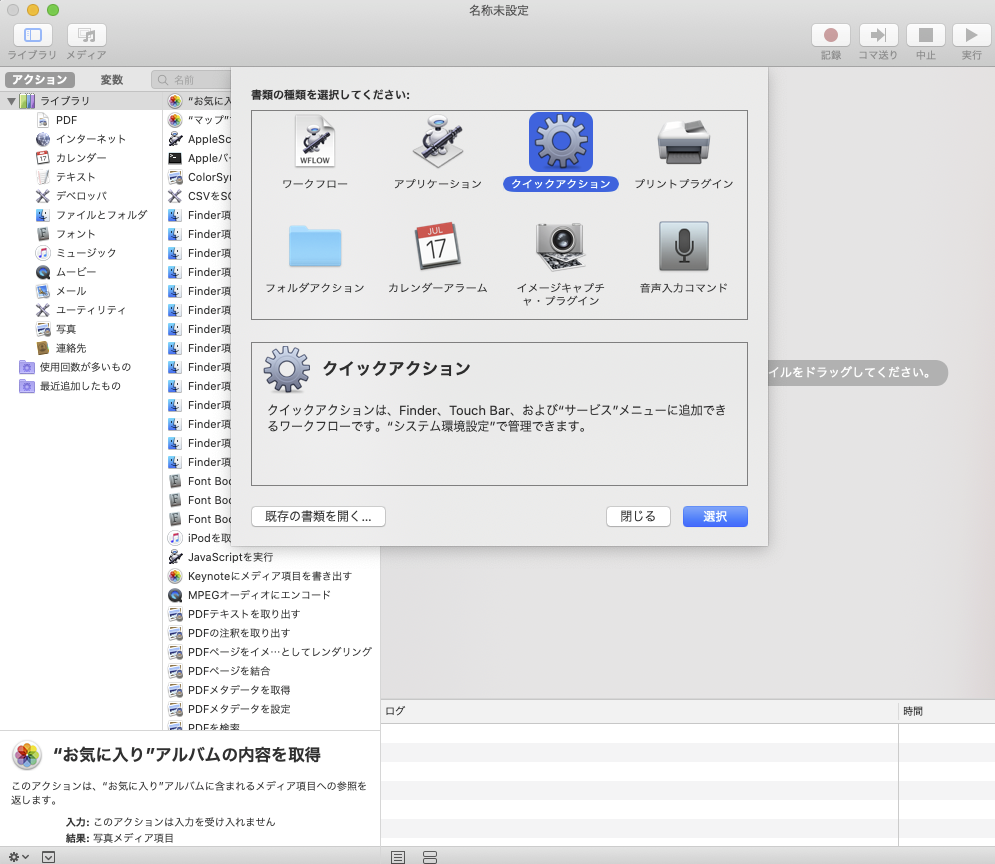This screenshot has width=995, height=864.
Task: Open the gear action menu at bottom left
Action: pos(18,857)
